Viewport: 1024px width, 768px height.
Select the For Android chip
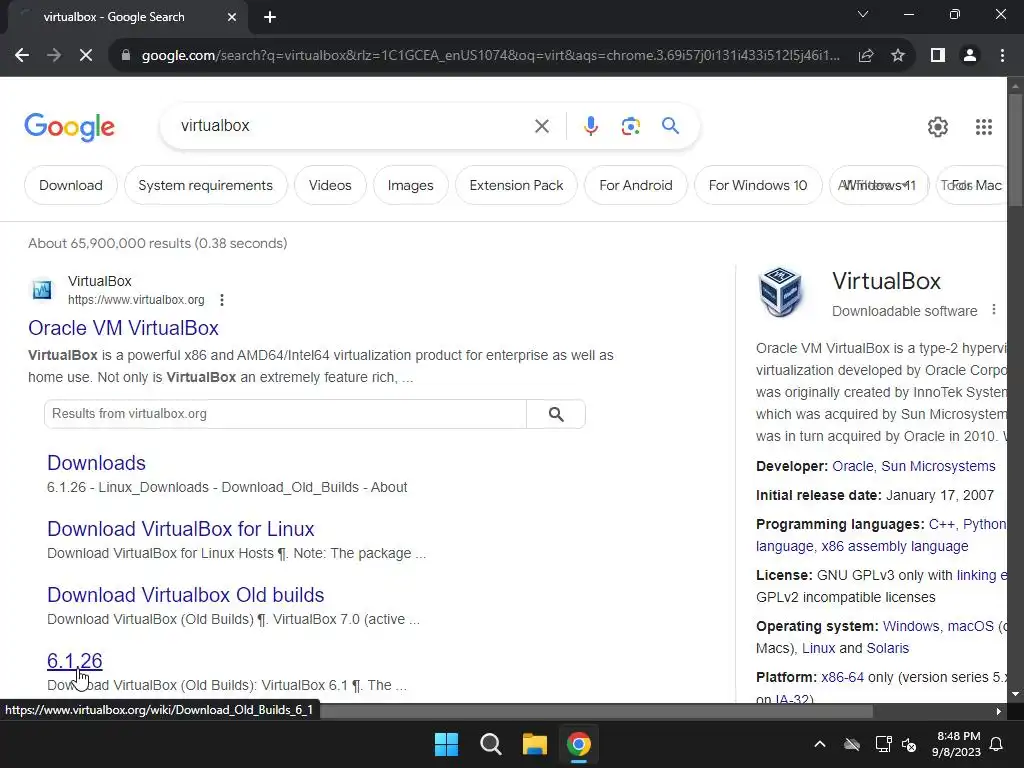point(635,185)
